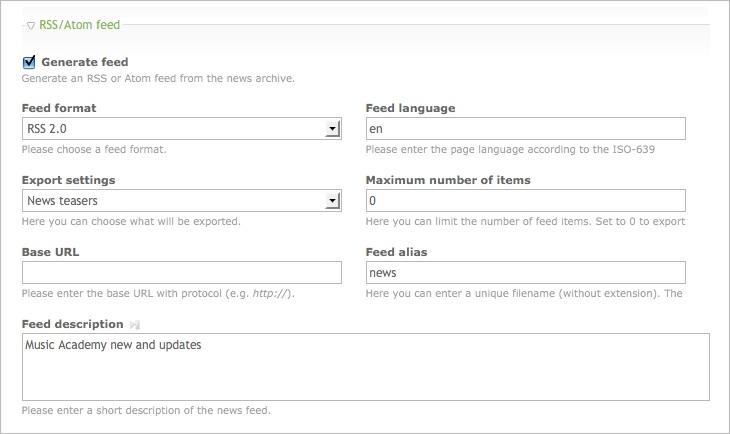Focus the Feed language input field
Image resolution: width=730 pixels, height=434 pixels.
click(526, 129)
